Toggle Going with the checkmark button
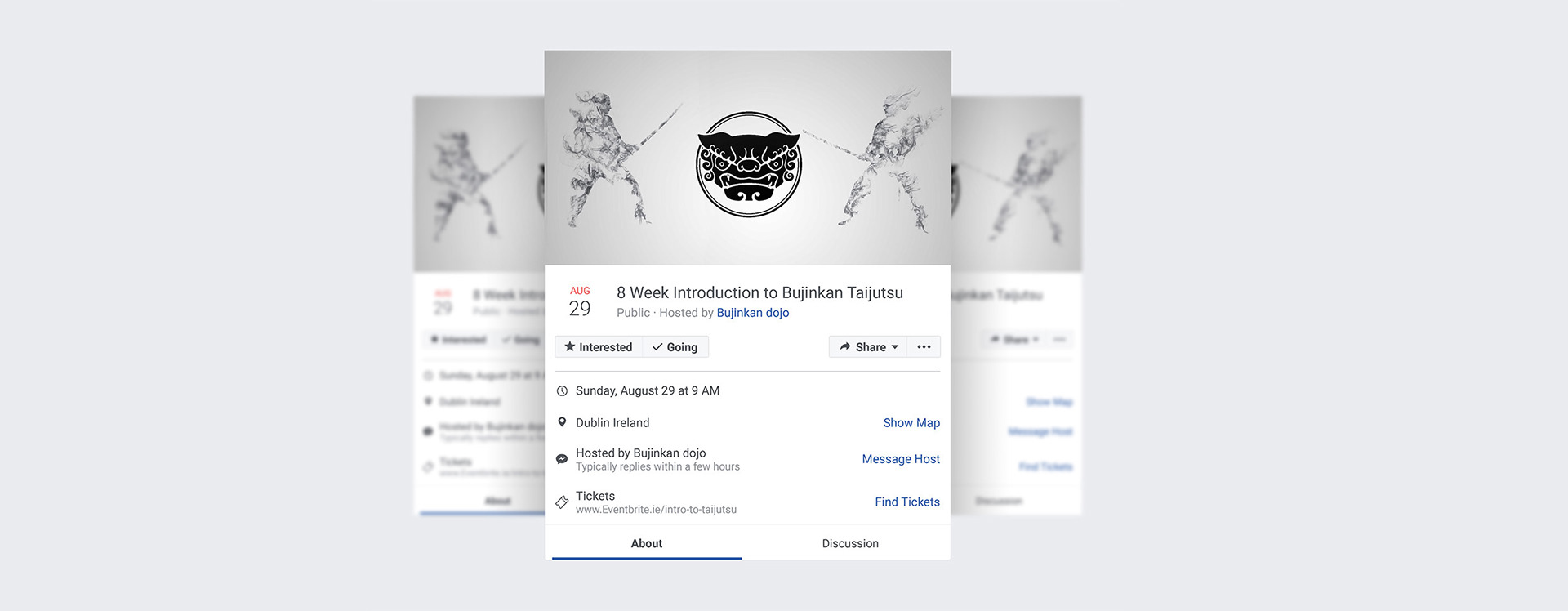1568x611 pixels. coord(675,347)
